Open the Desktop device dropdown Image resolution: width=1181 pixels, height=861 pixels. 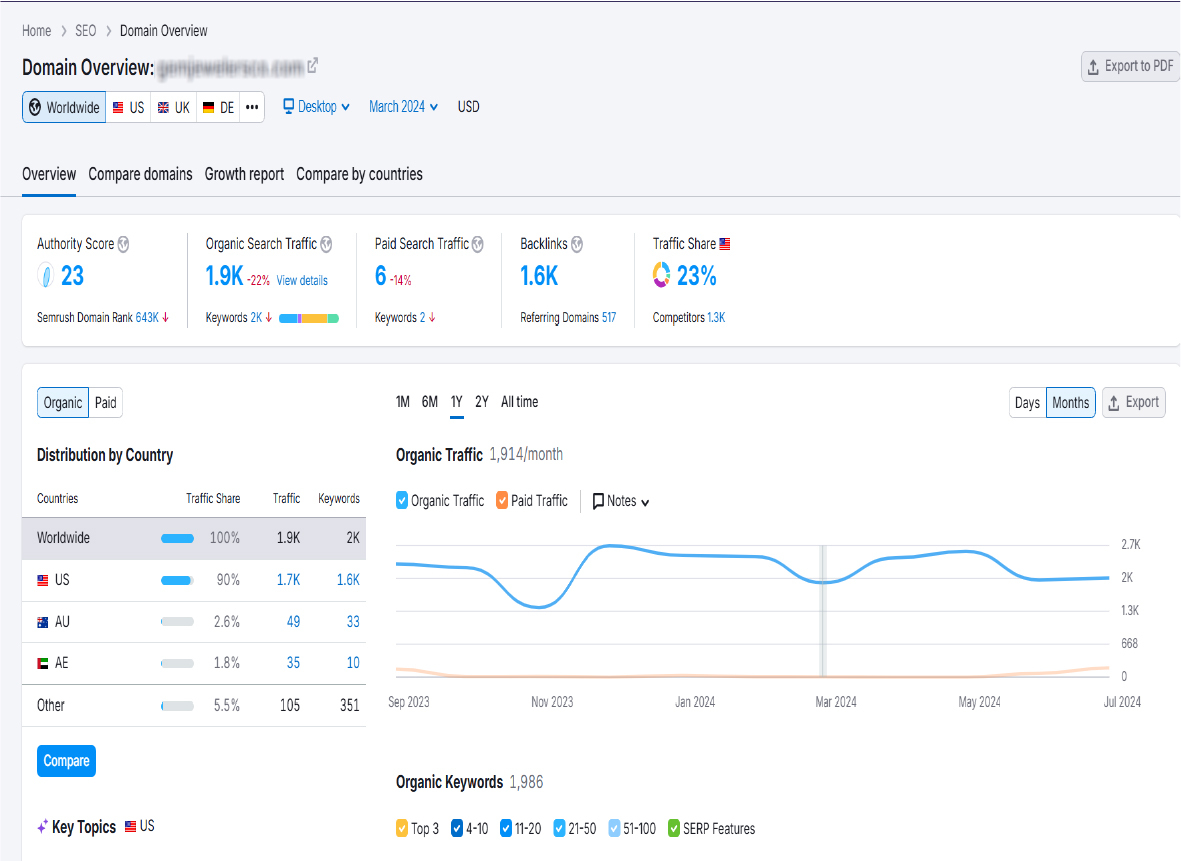(343, 106)
